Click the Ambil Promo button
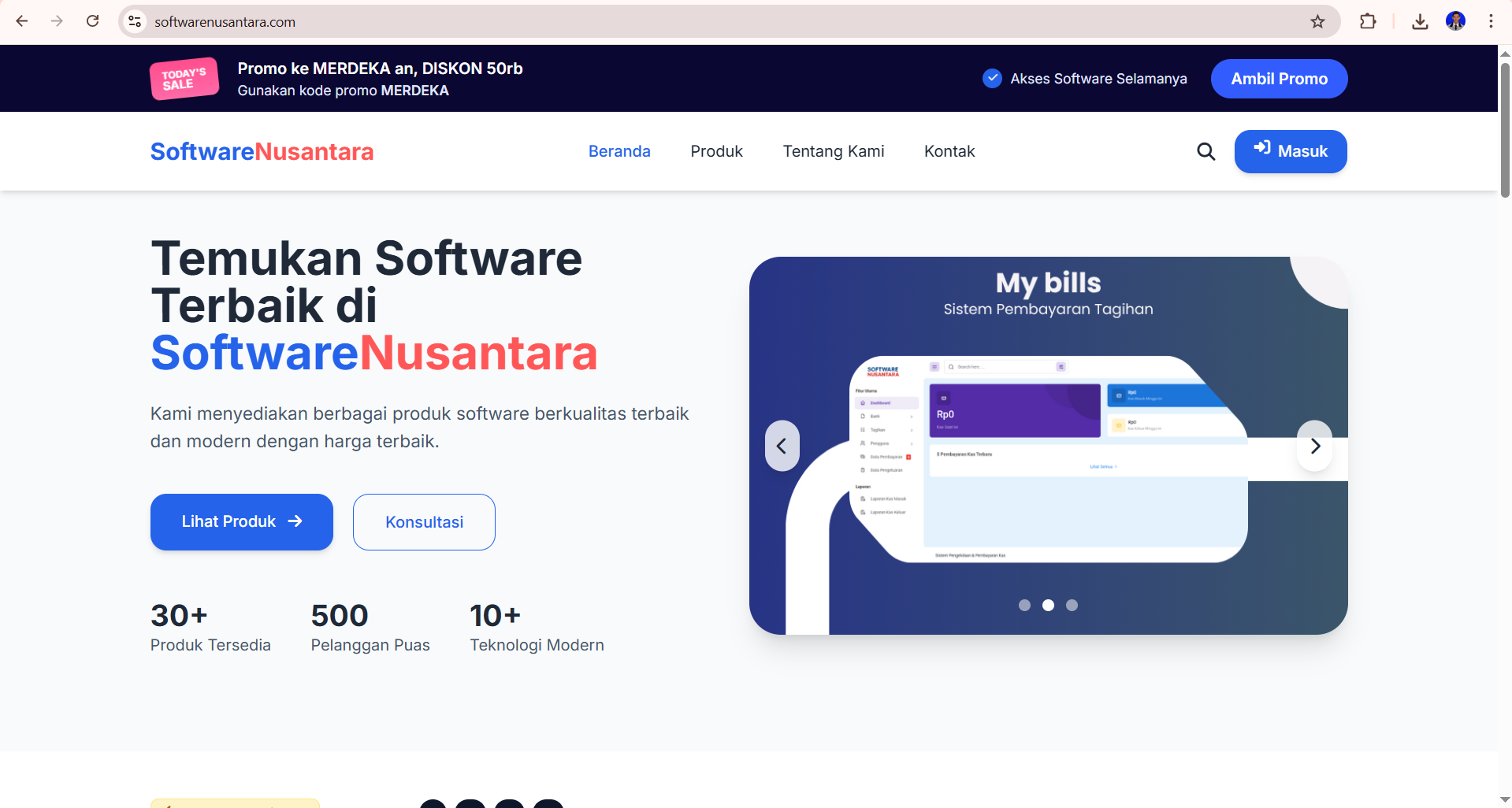 point(1278,78)
